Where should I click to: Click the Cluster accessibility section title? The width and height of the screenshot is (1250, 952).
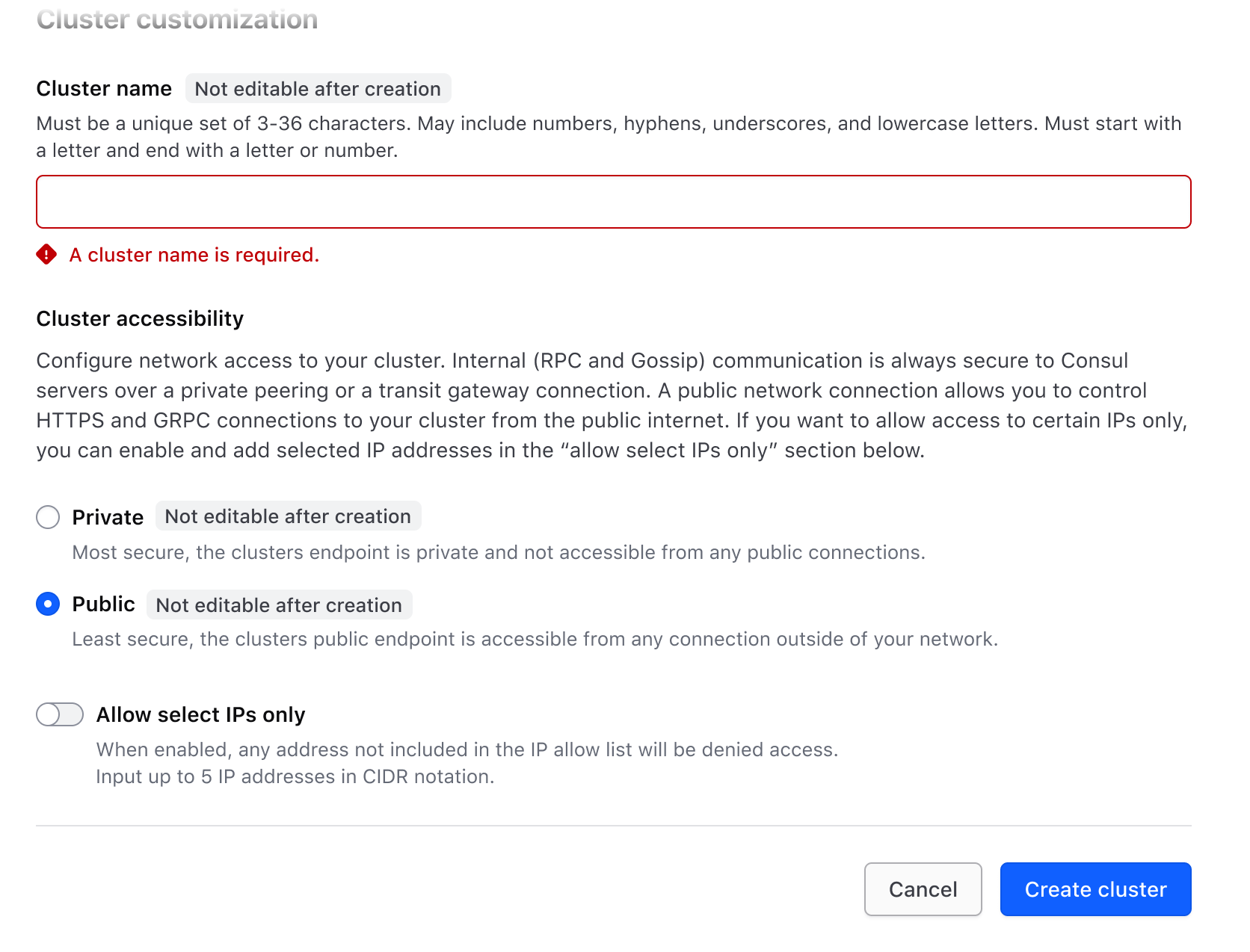139,318
